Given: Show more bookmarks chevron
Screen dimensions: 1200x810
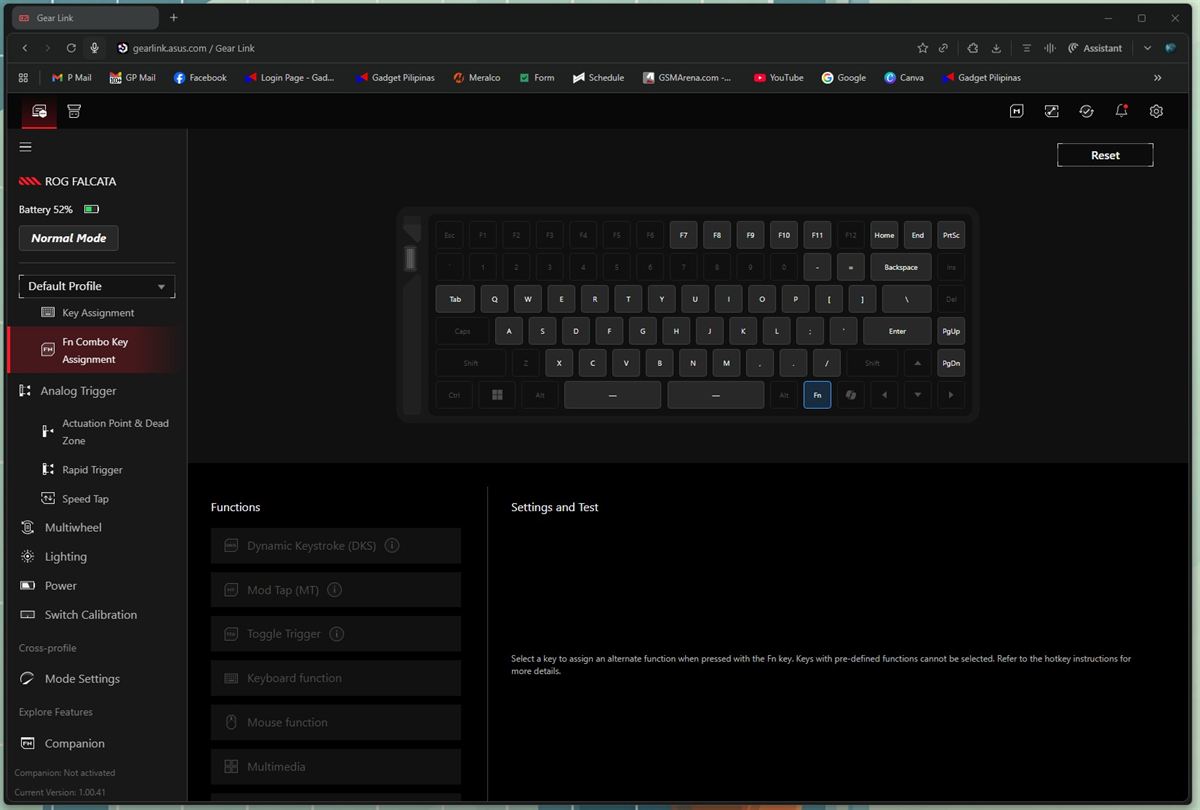Looking at the screenshot, I should click(x=1157, y=77).
